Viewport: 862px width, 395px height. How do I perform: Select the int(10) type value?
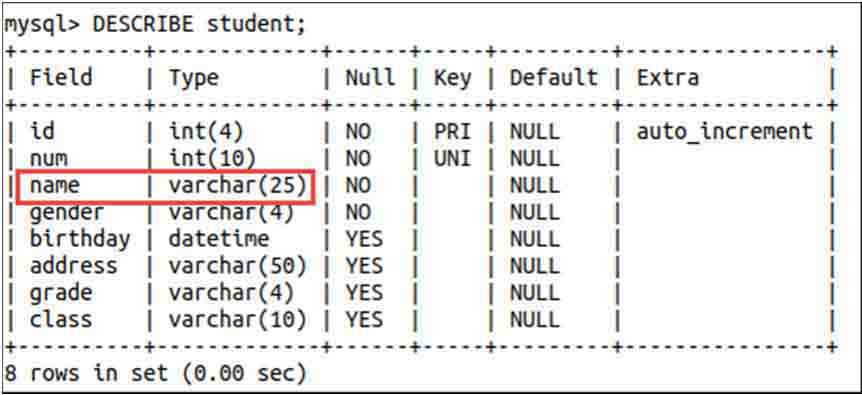click(212, 160)
